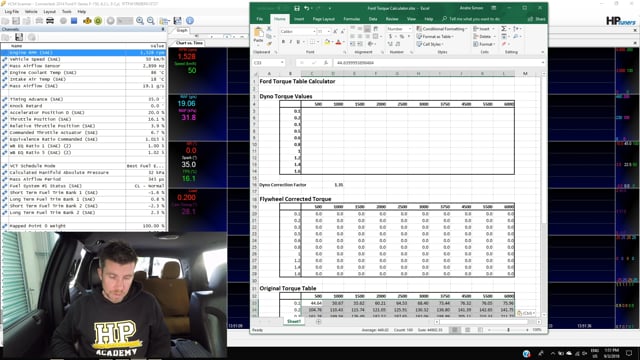Open the Format as Table dropdown
640x360 pixels.
(435, 36)
